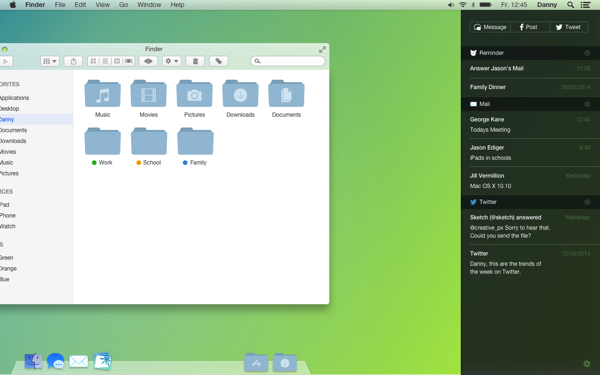Open the Sketch (@sketch) answered tweet notification

point(530,227)
